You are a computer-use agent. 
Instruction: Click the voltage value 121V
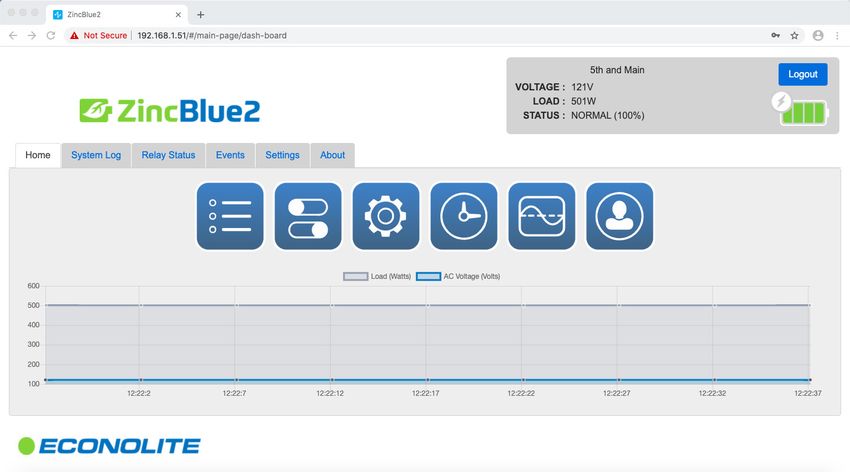coord(582,87)
